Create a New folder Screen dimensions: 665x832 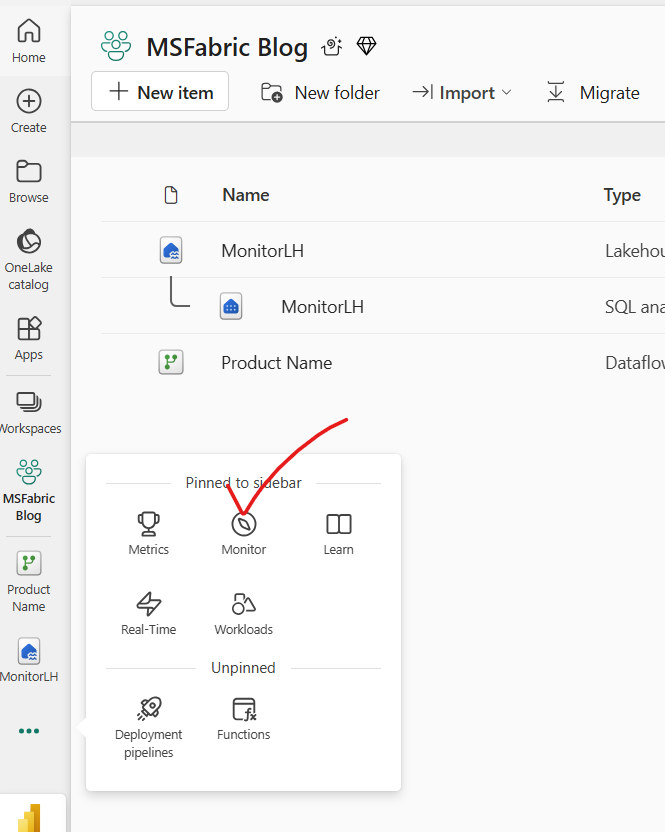pyautogui.click(x=320, y=93)
